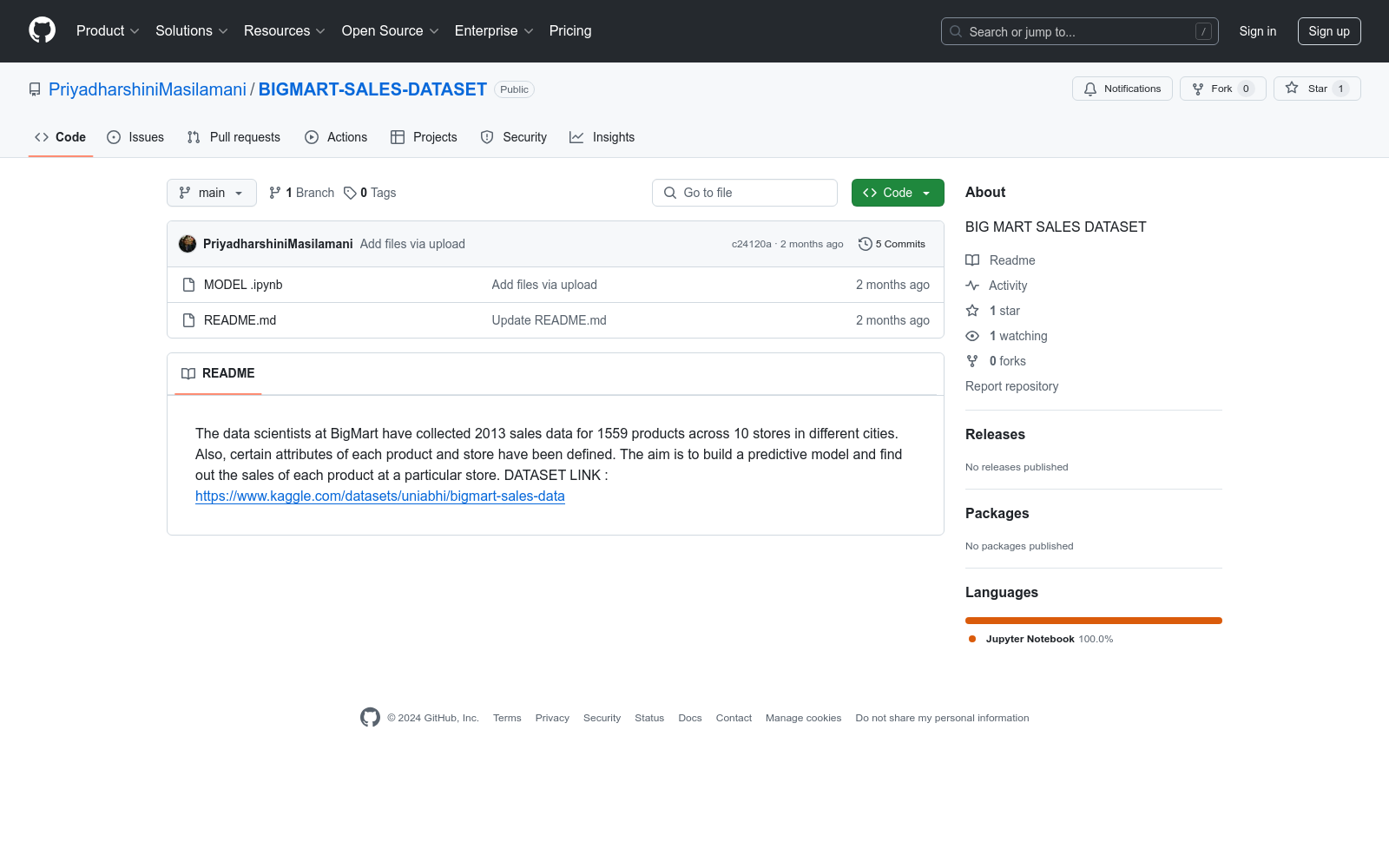The width and height of the screenshot is (1389, 868).
Task: Open the Releases section heading
Action: click(995, 434)
